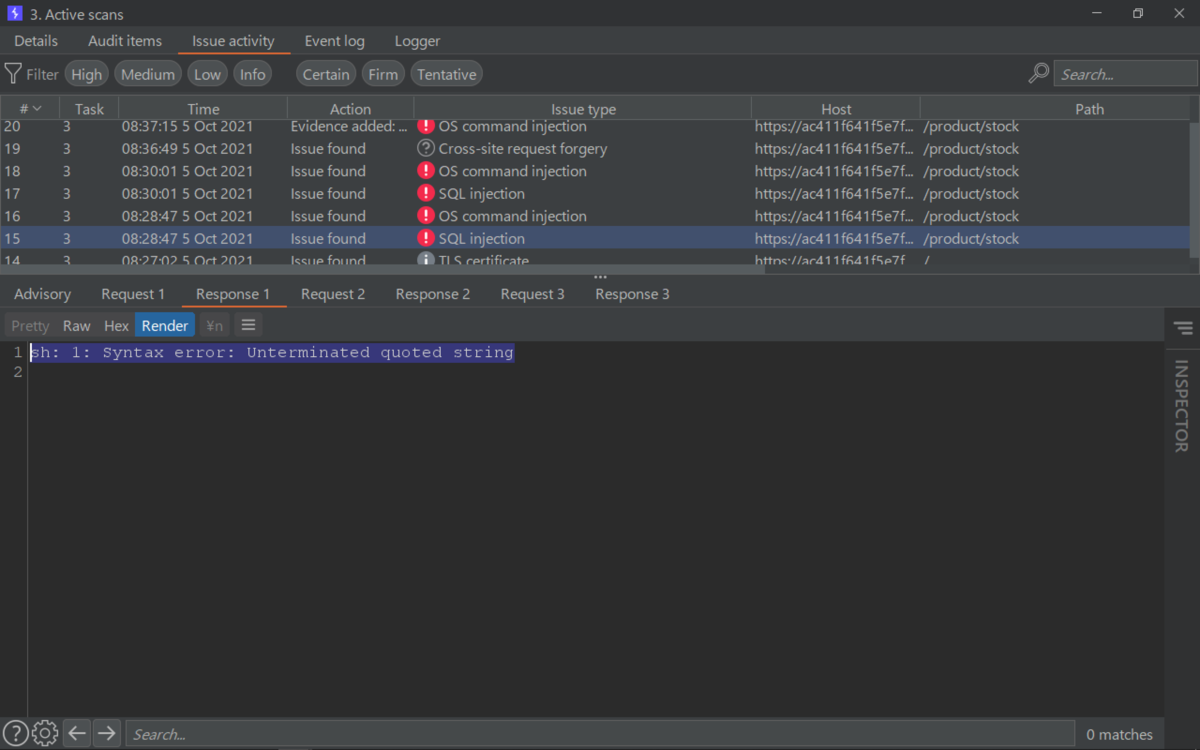Select the Issue activity tab
Screen dimensions: 1200x750
pos(233,41)
